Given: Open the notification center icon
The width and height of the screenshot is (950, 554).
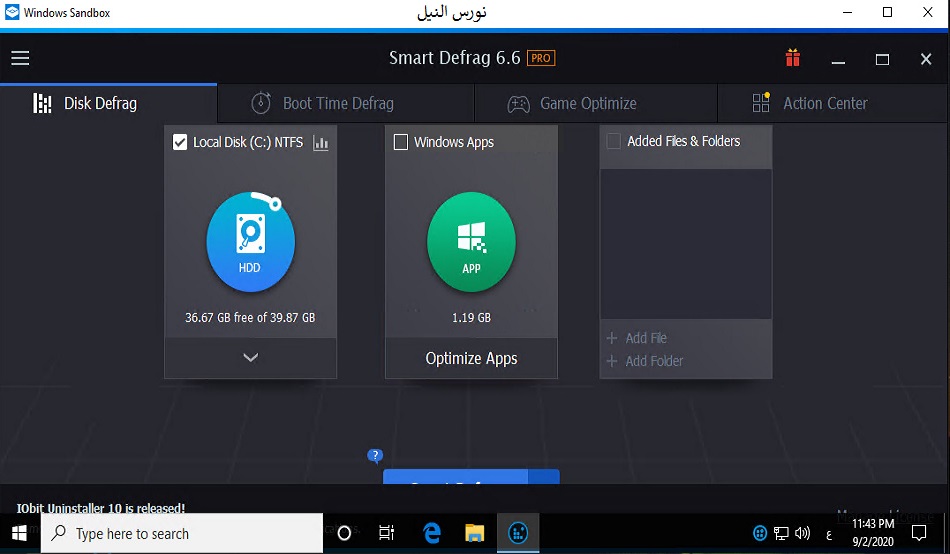Looking at the screenshot, I should 919,533.
